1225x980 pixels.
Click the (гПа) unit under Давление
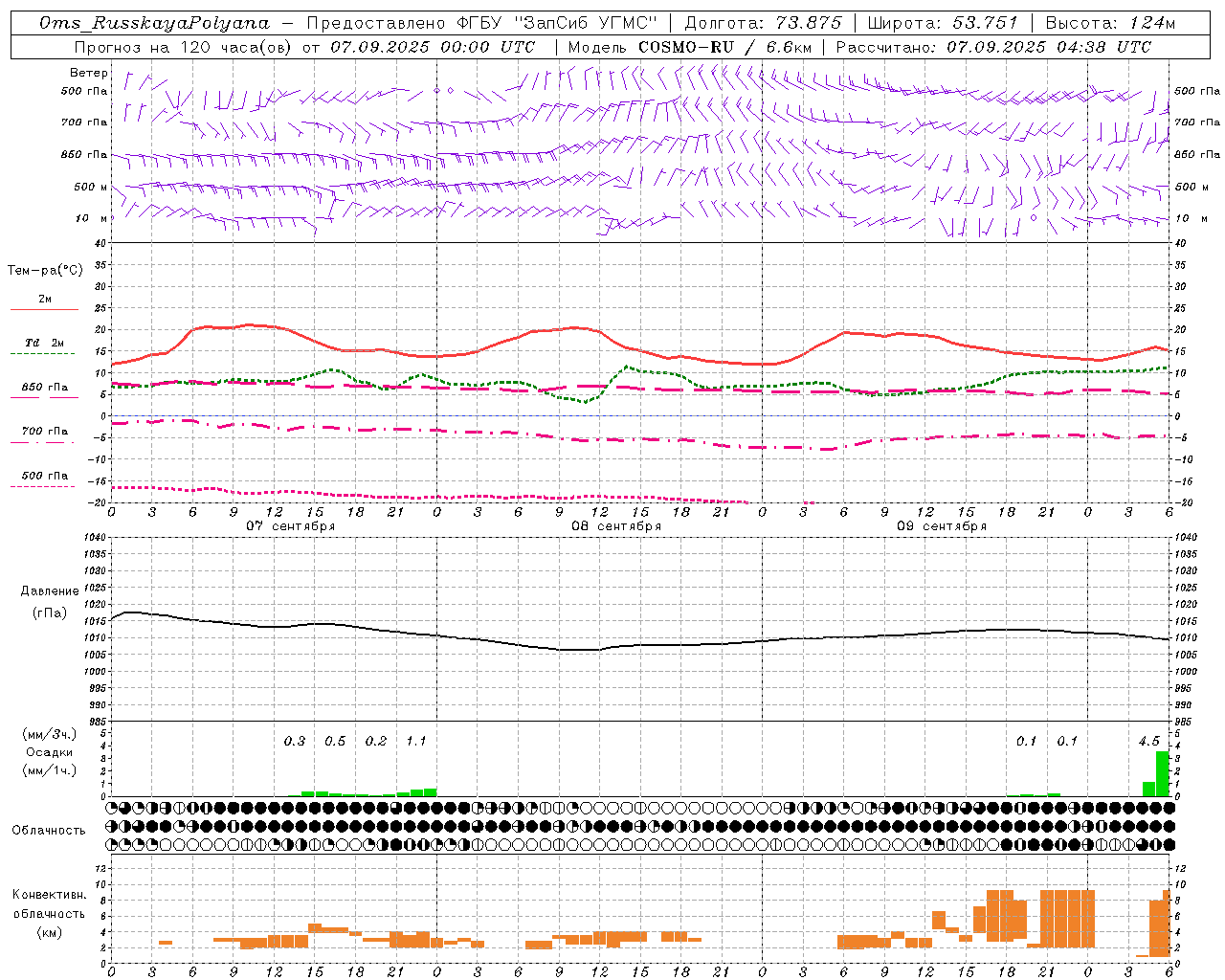[50, 612]
